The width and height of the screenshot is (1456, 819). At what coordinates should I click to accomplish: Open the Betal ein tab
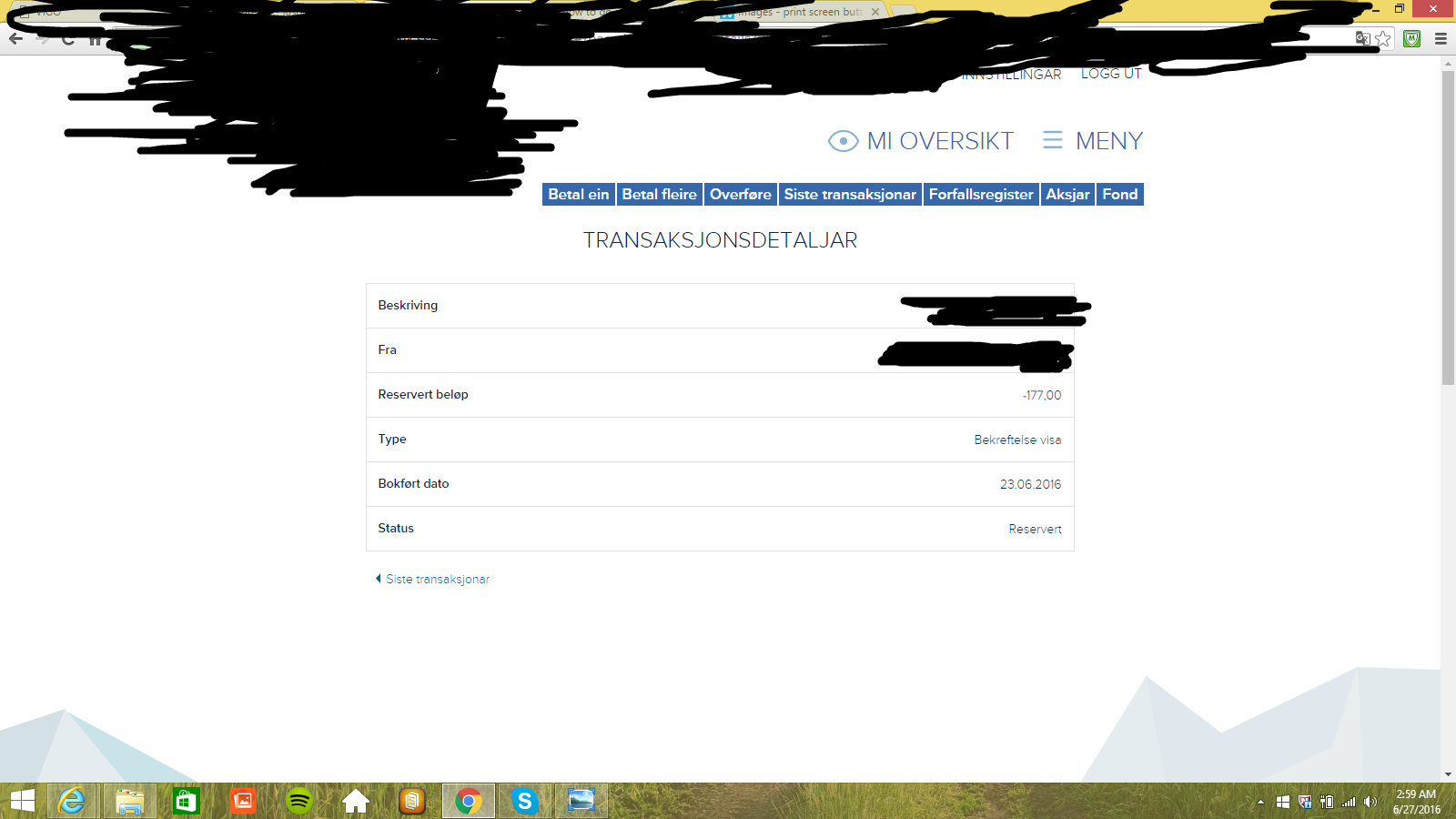579,195
